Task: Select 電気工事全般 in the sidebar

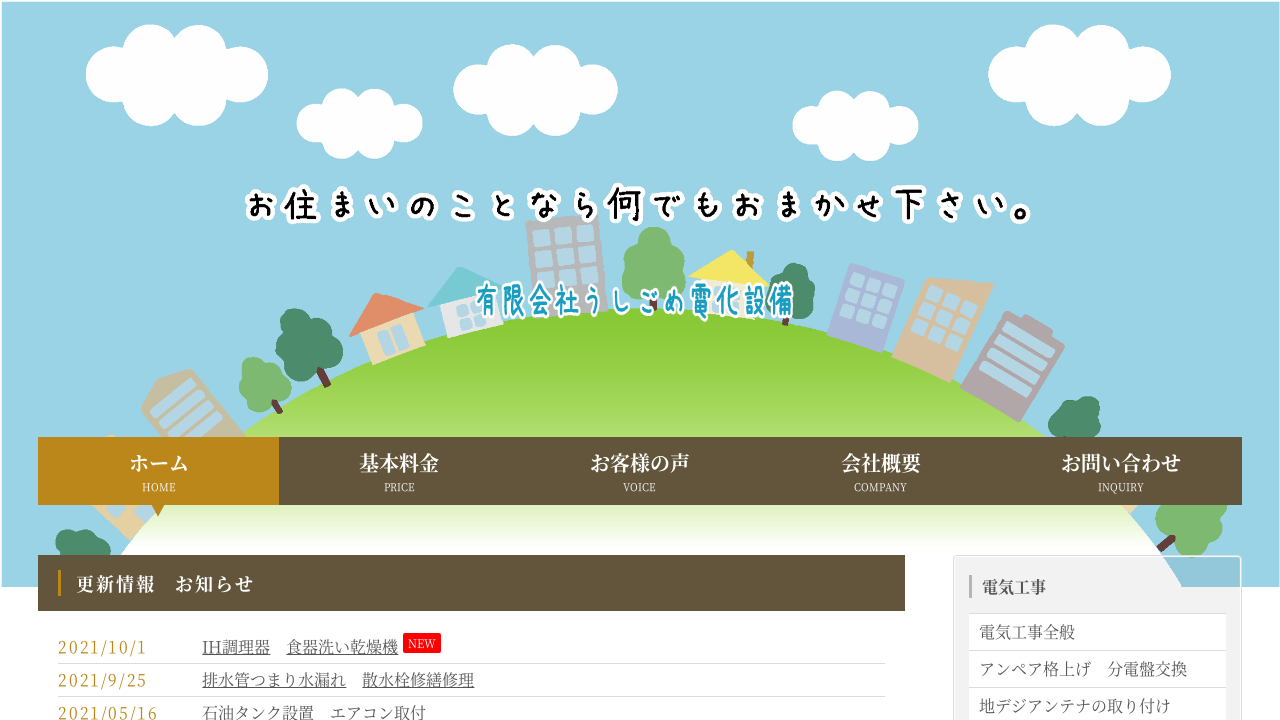Action: coord(1027,632)
